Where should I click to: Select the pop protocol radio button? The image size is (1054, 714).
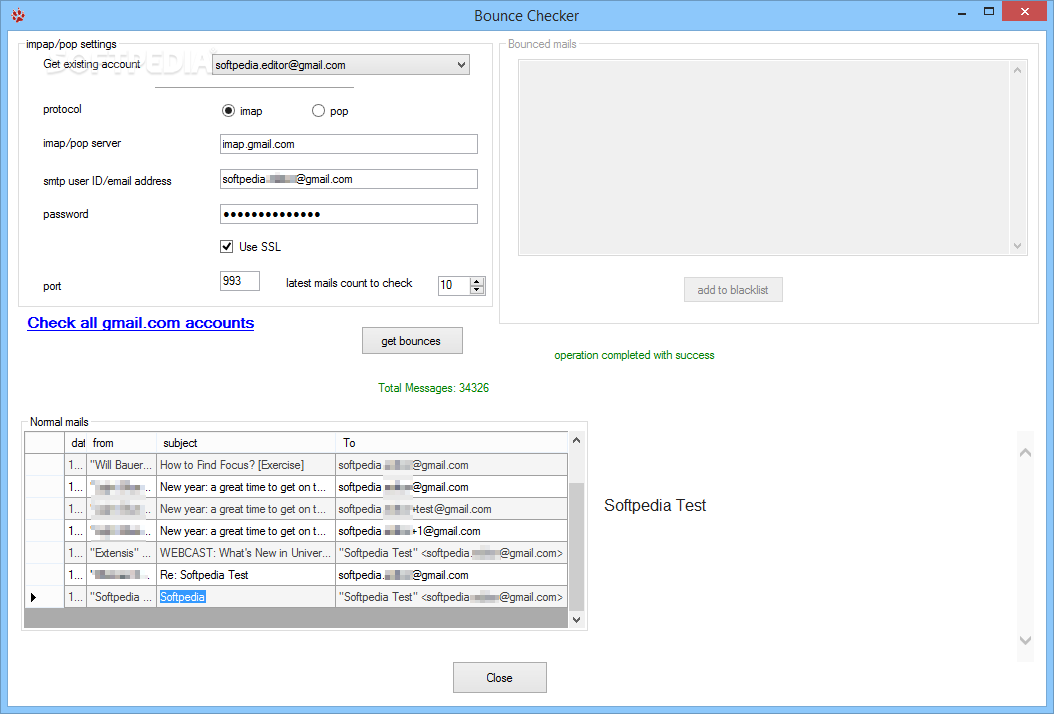(x=318, y=111)
